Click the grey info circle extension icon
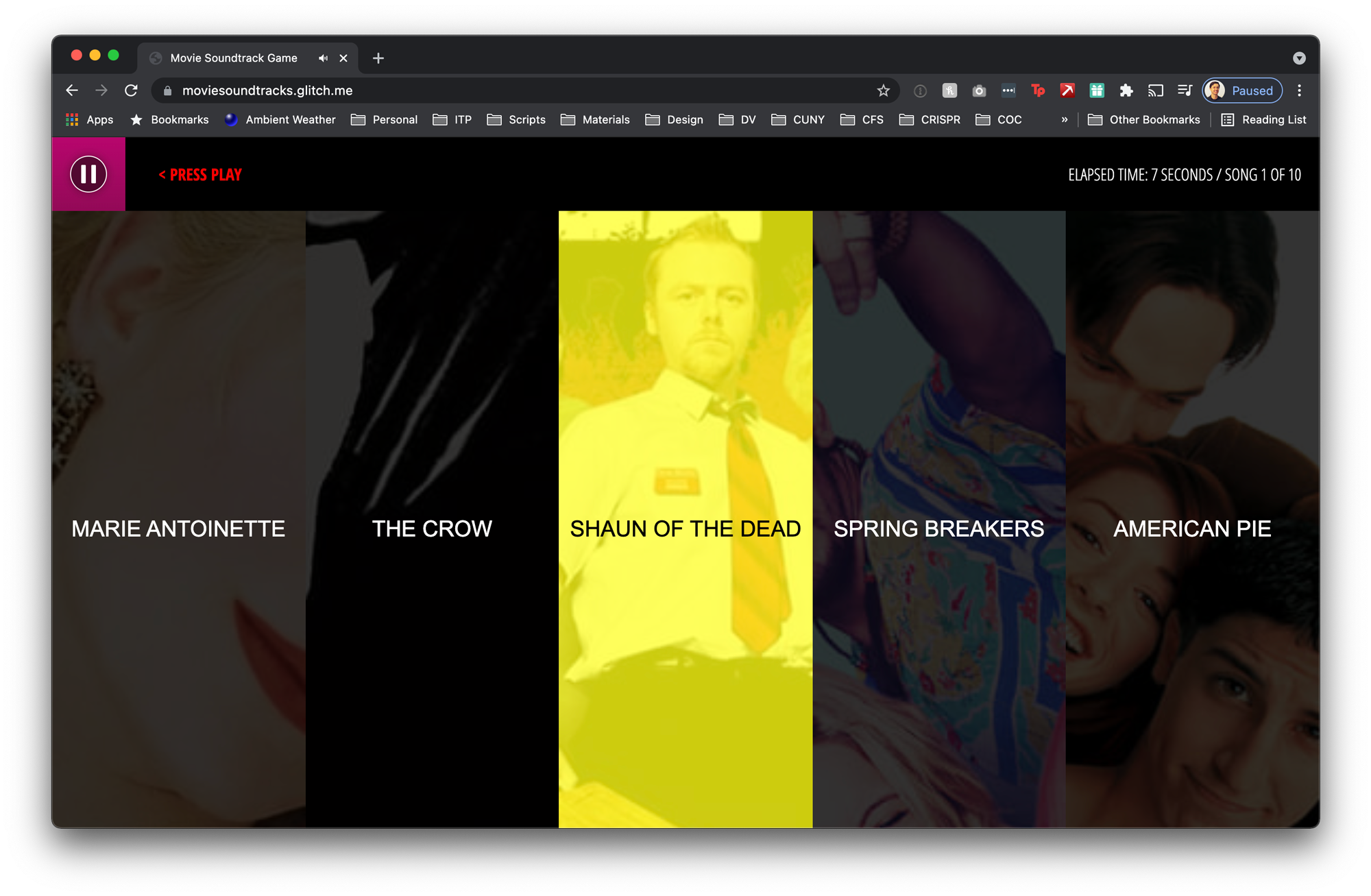This screenshot has width=1371, height=896. point(920,90)
